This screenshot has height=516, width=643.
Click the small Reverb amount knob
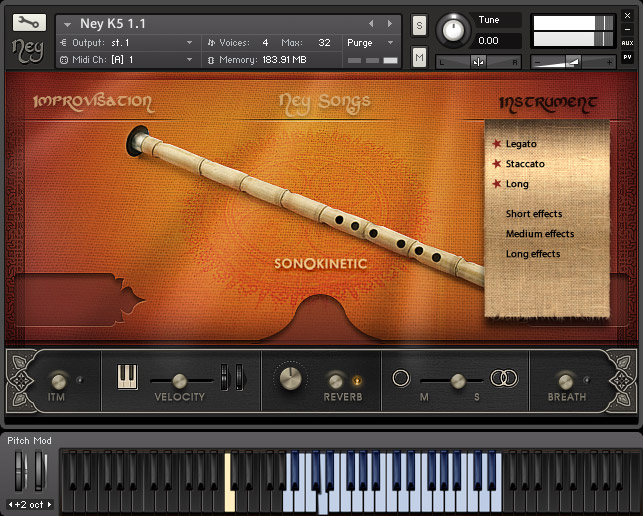tap(335, 381)
